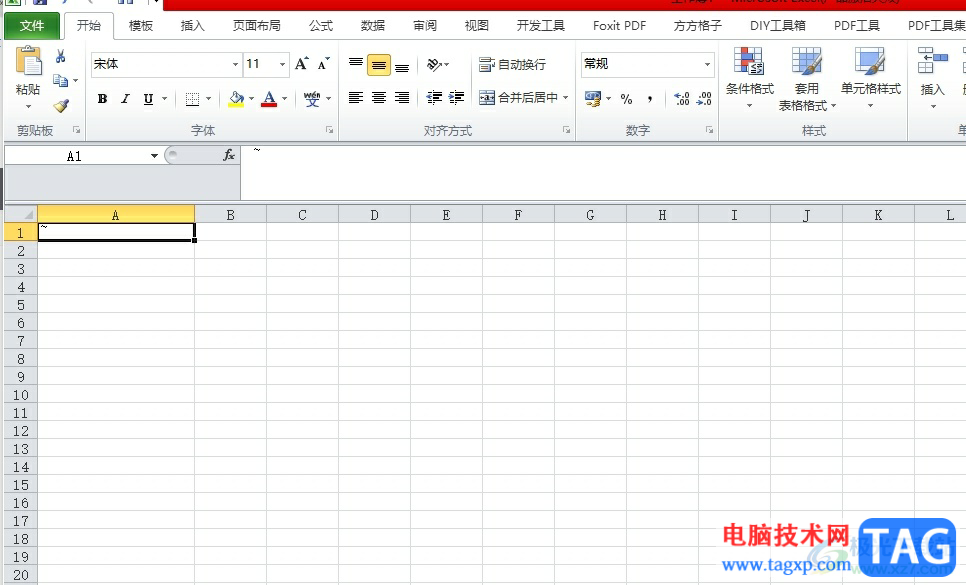Align text left
This screenshot has width=966, height=585.
tap(356, 97)
